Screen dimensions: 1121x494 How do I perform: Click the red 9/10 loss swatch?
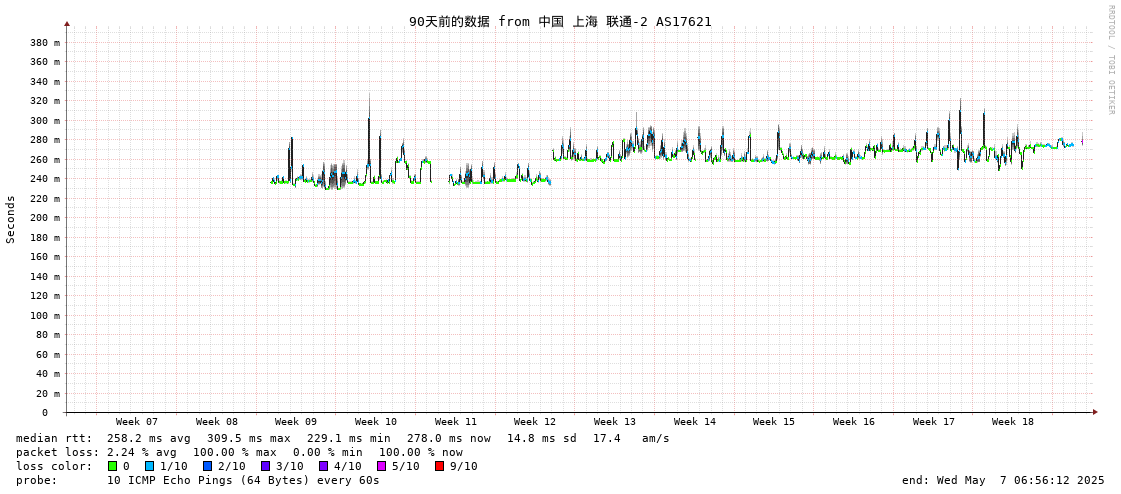click(439, 466)
